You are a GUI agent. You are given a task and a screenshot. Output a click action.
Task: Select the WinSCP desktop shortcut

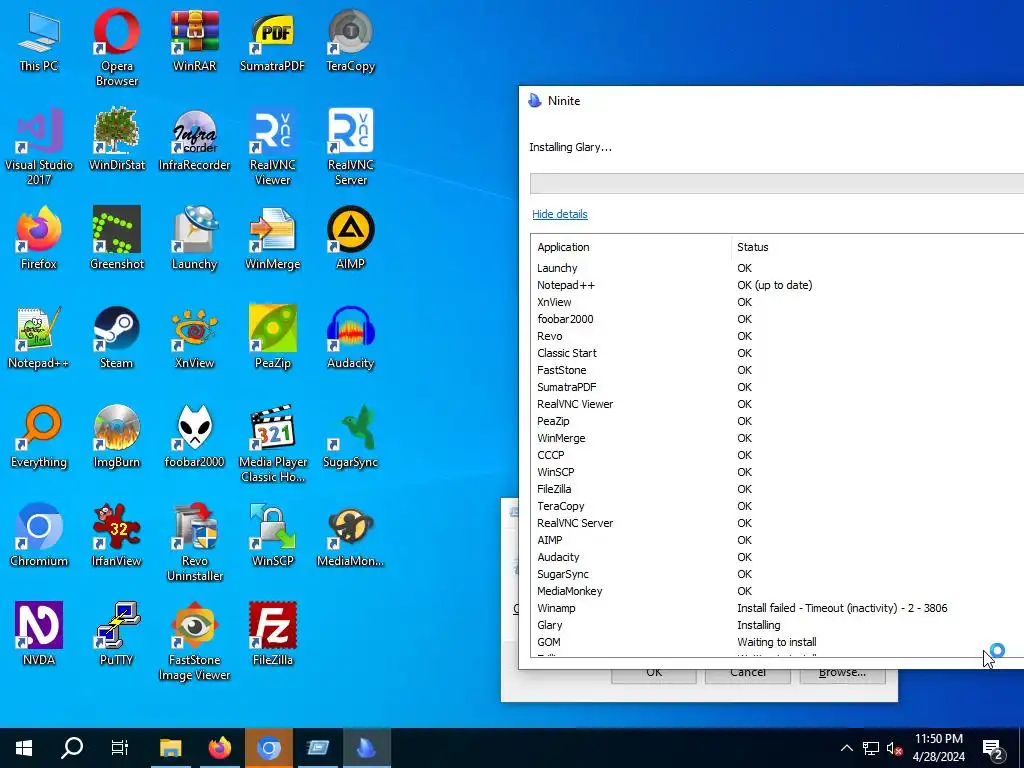click(x=272, y=534)
